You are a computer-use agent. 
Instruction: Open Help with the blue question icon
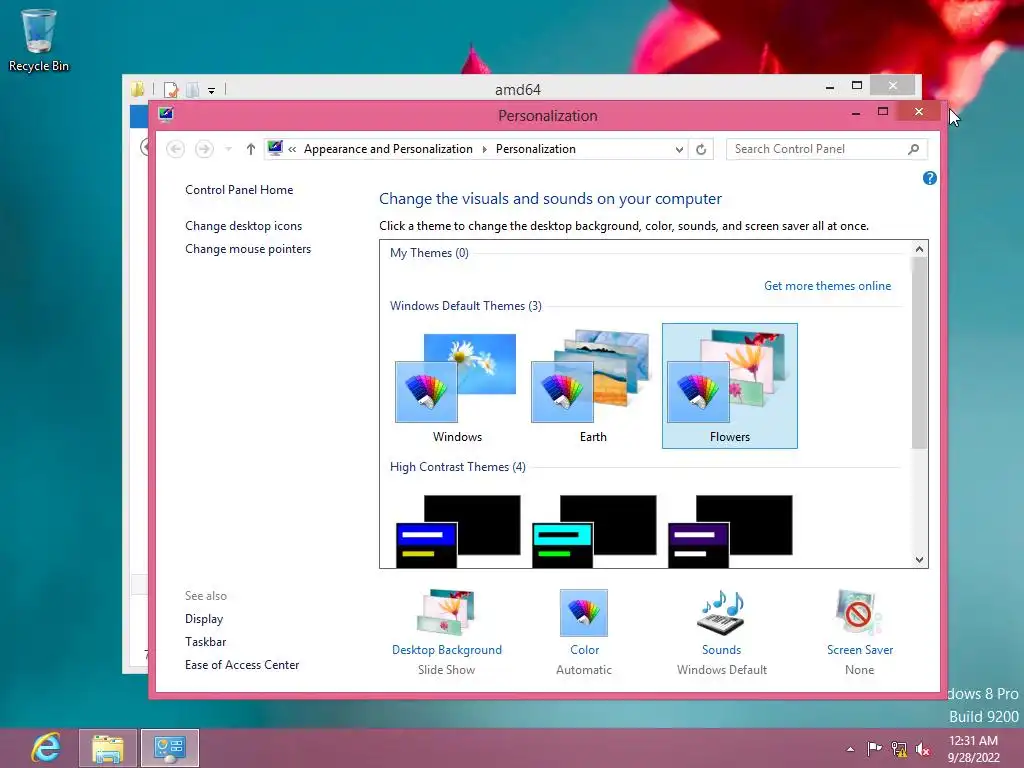click(929, 178)
